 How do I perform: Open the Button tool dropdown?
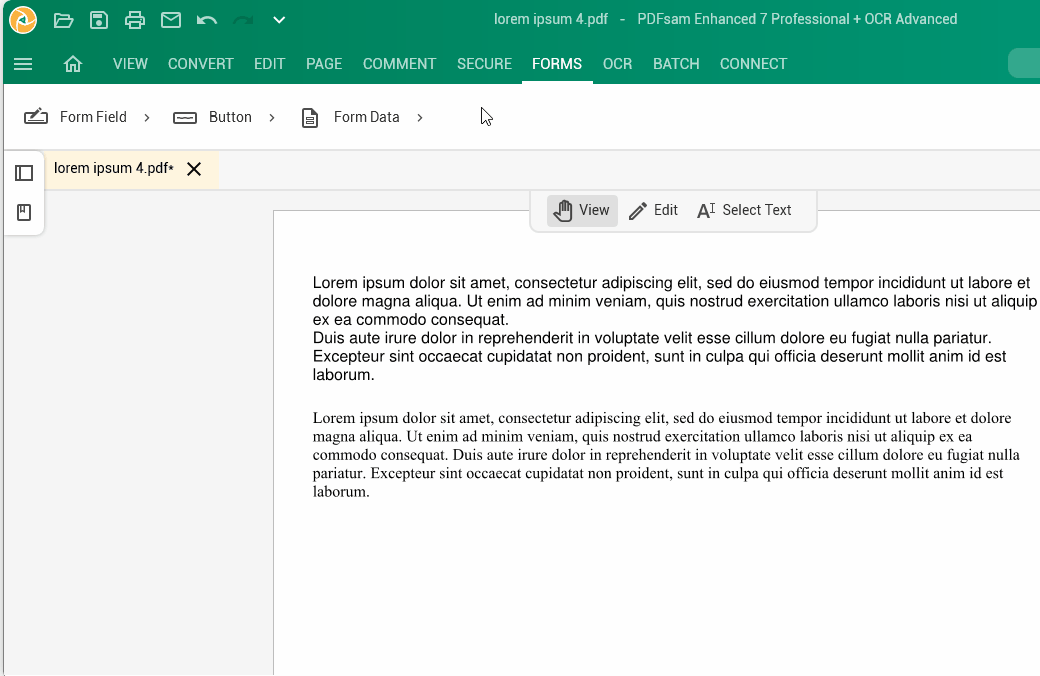point(271,117)
